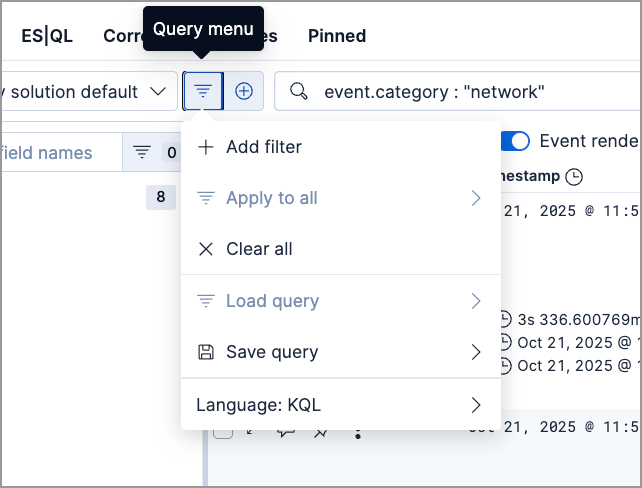Click the pin icon in event row
The height and width of the screenshot is (488, 642).
(321, 432)
